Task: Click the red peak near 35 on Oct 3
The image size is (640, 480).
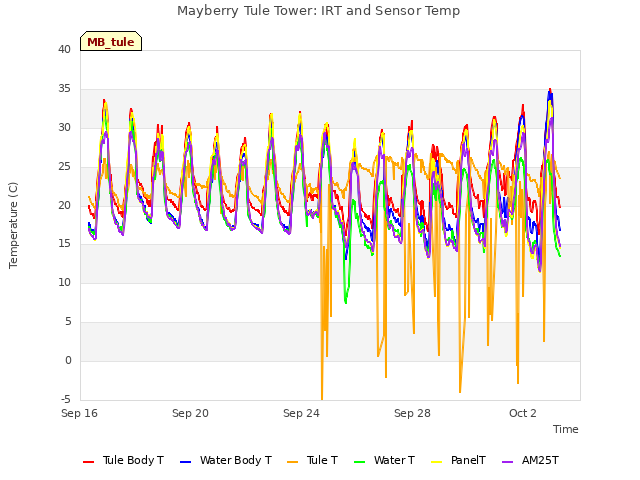Action: [550, 89]
